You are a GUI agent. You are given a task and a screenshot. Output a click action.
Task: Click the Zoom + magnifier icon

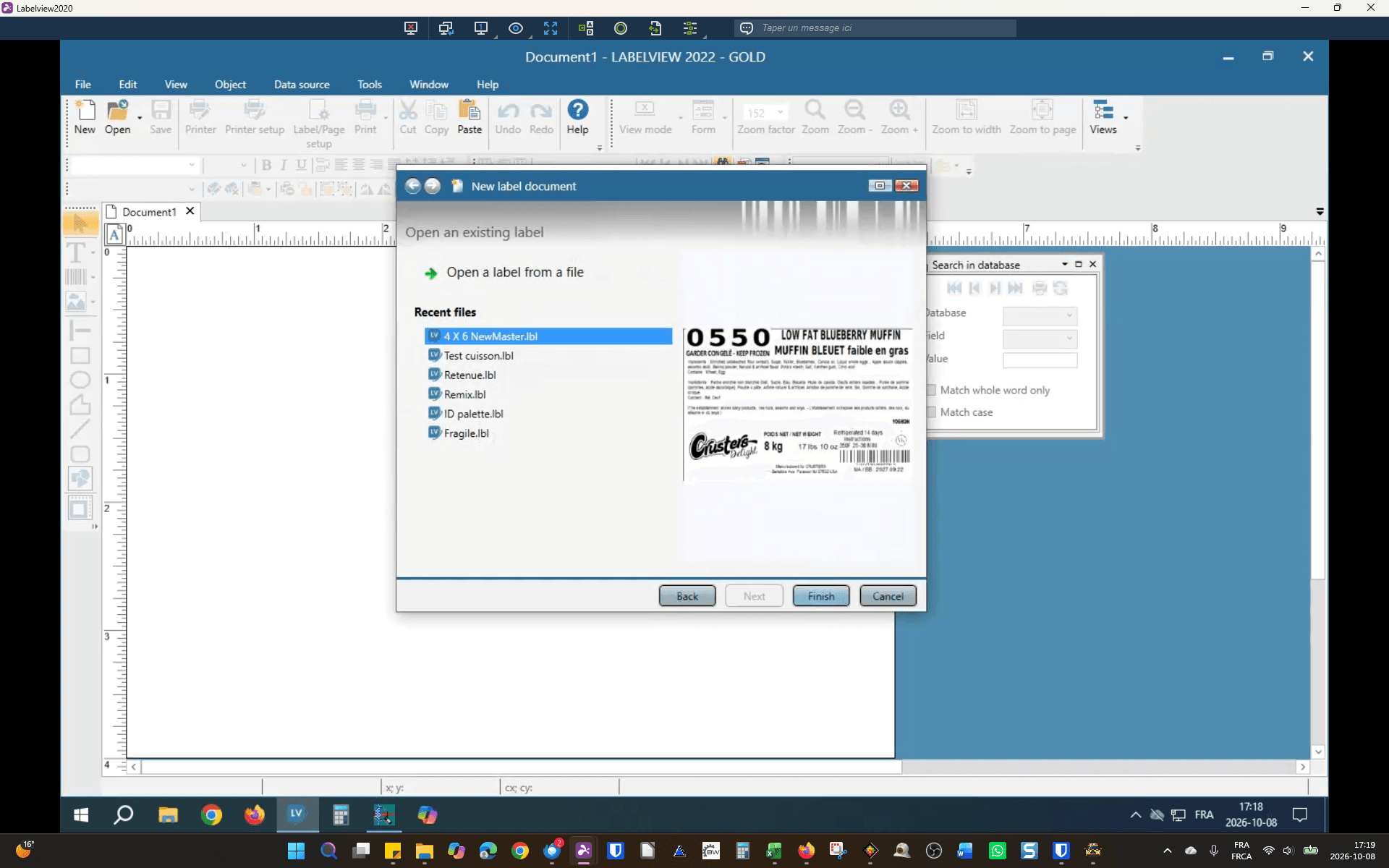899,110
